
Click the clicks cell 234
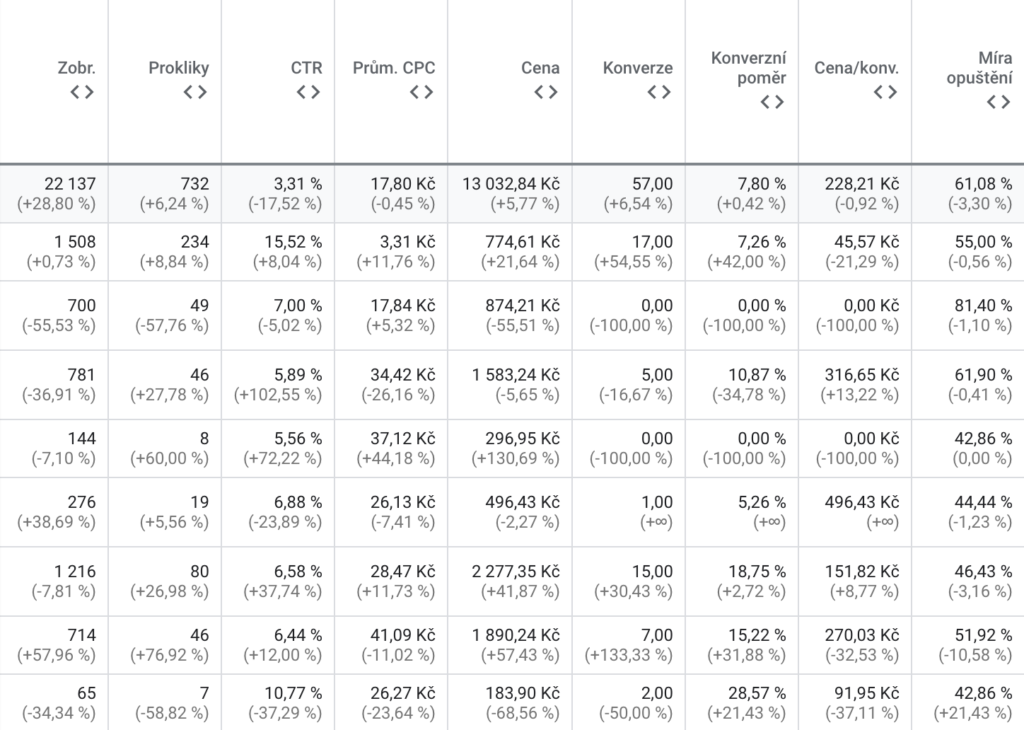(195, 242)
